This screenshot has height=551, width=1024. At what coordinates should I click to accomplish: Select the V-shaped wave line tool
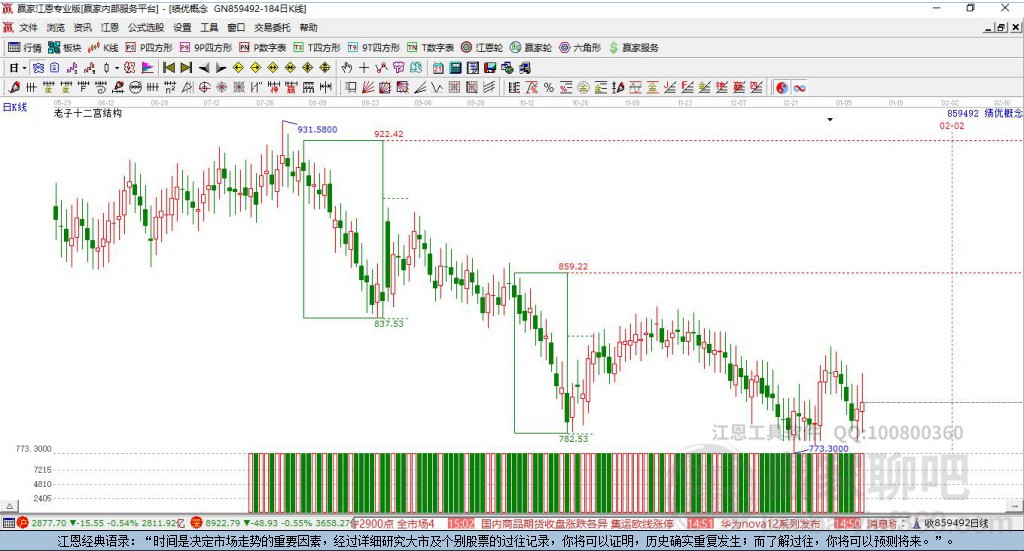pos(436,87)
